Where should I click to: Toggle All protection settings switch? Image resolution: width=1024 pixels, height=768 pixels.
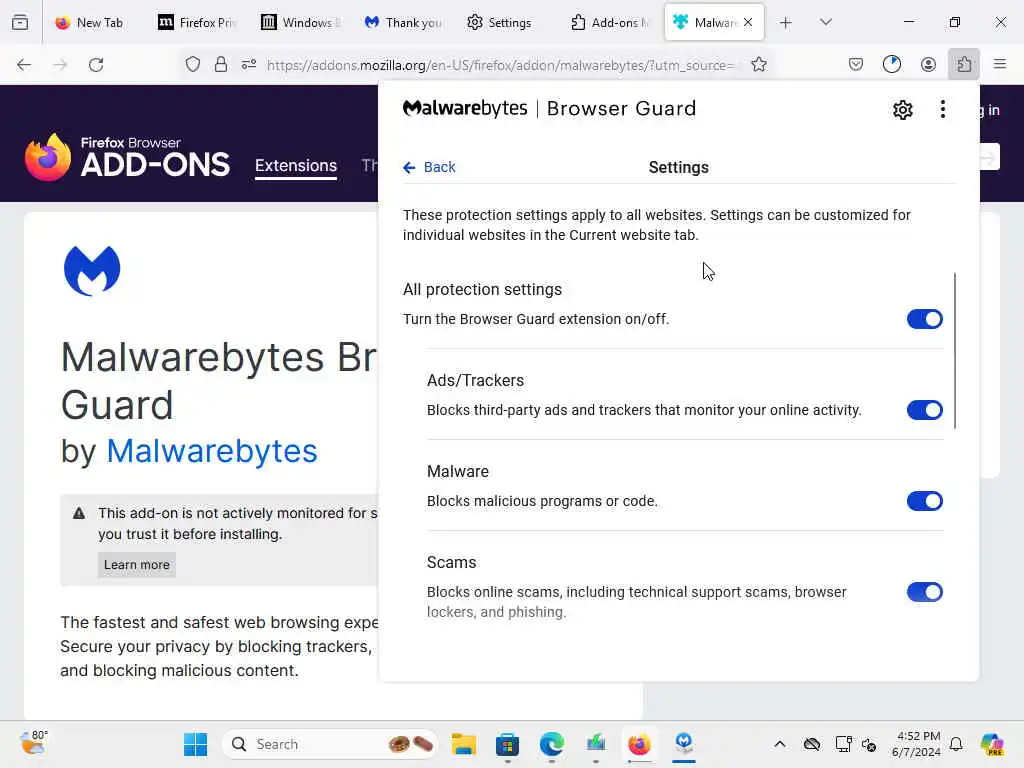(924, 319)
